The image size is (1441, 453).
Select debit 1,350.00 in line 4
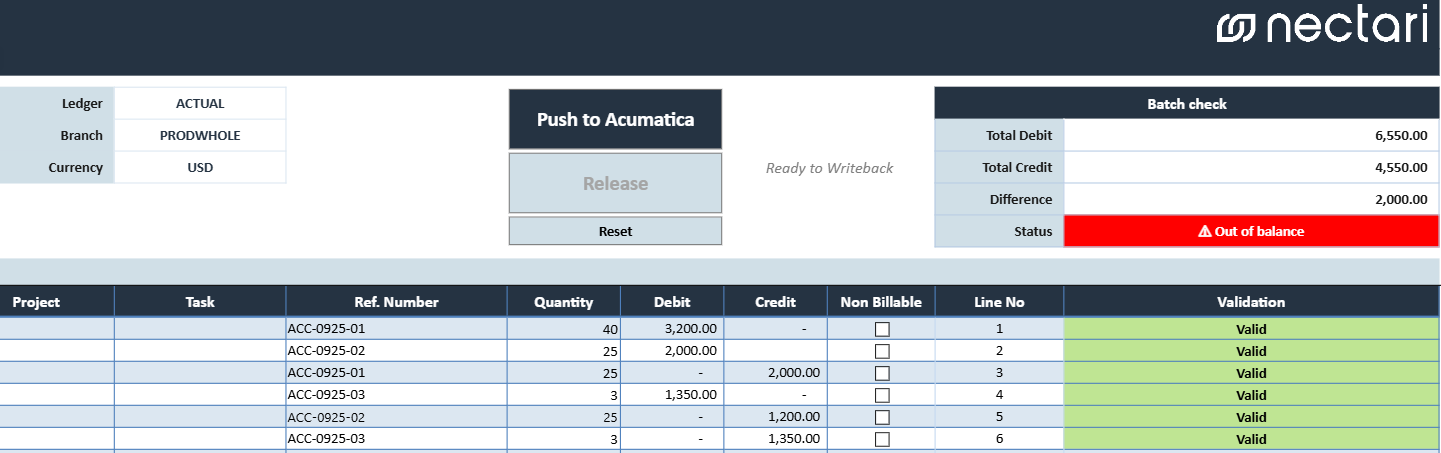(x=672, y=395)
